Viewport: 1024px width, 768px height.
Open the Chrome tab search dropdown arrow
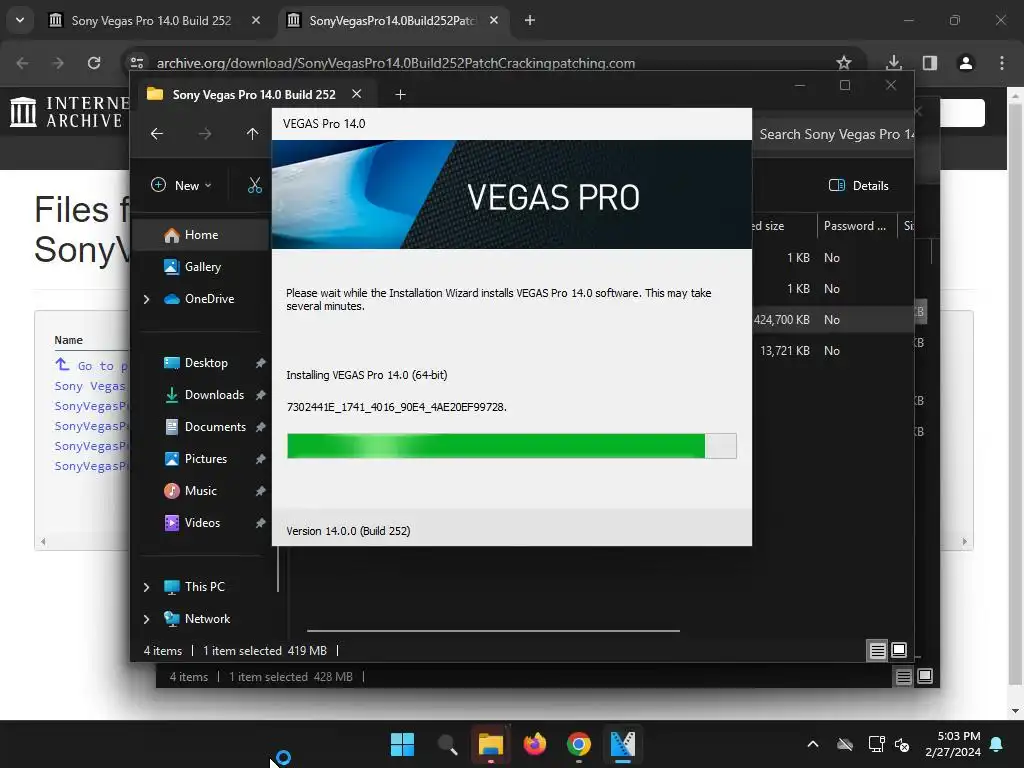point(20,20)
